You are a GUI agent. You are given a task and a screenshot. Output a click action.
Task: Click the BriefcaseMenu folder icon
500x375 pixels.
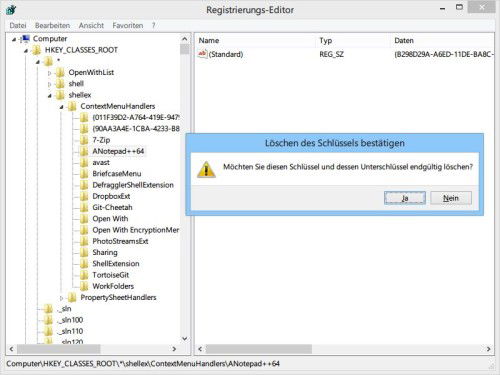coord(84,174)
